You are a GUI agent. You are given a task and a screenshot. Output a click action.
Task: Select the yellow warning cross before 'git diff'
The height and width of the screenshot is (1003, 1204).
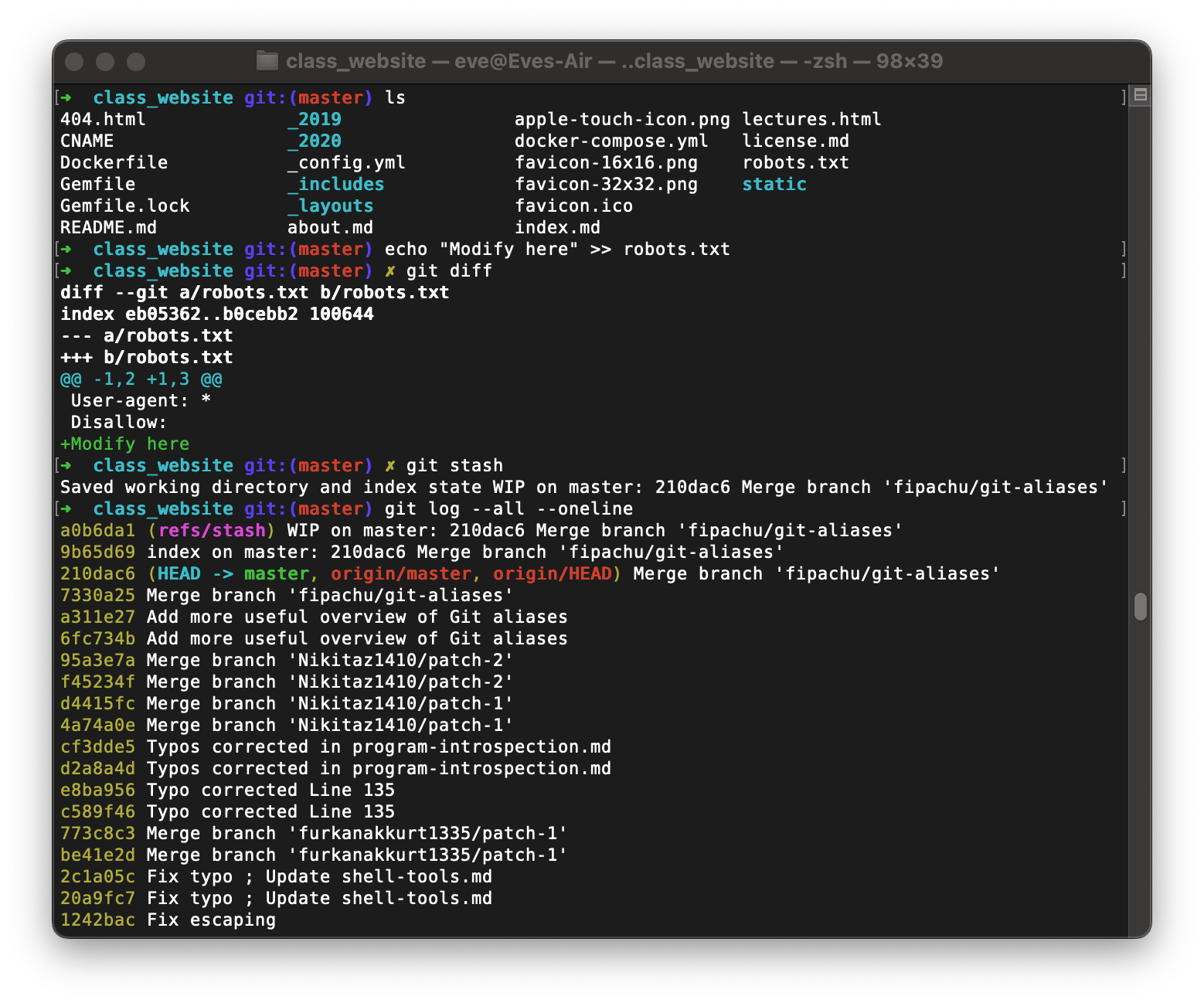[x=389, y=270]
